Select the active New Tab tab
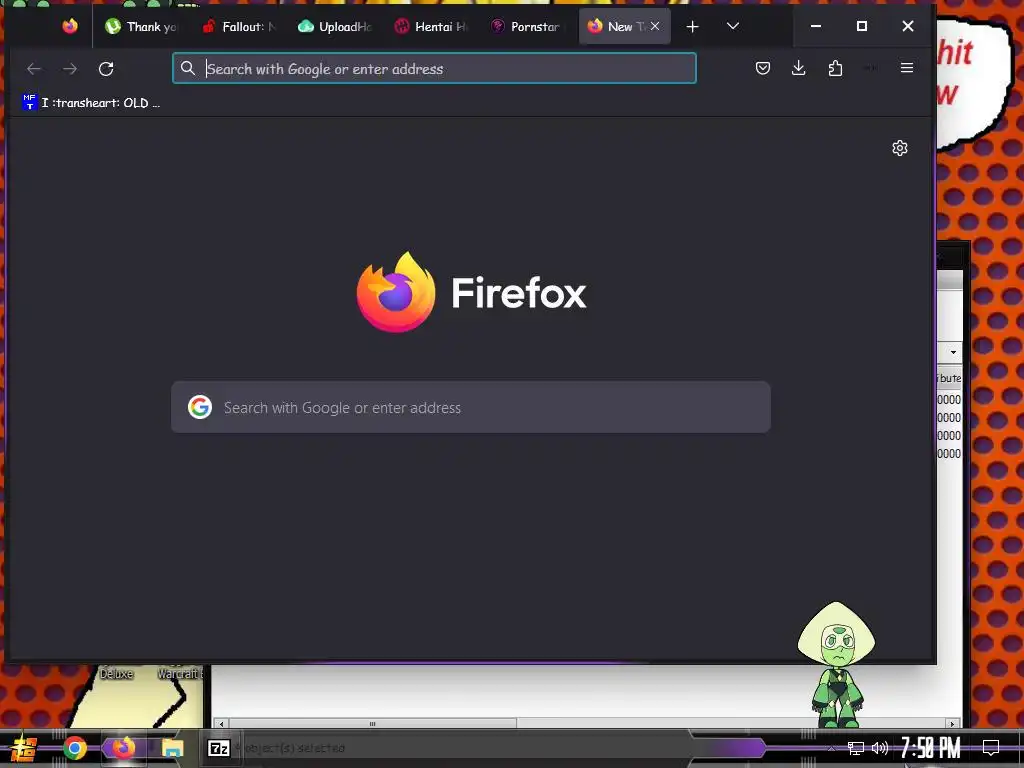Screen dimensions: 1024x768 tap(624, 26)
